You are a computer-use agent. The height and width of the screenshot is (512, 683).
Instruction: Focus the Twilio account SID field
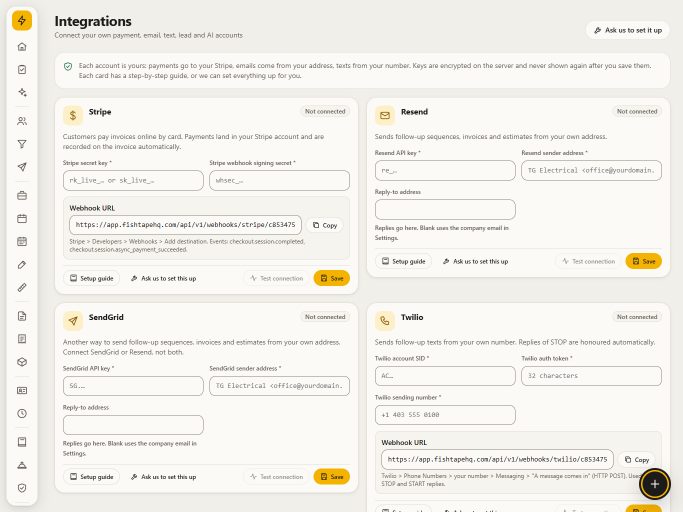click(445, 376)
